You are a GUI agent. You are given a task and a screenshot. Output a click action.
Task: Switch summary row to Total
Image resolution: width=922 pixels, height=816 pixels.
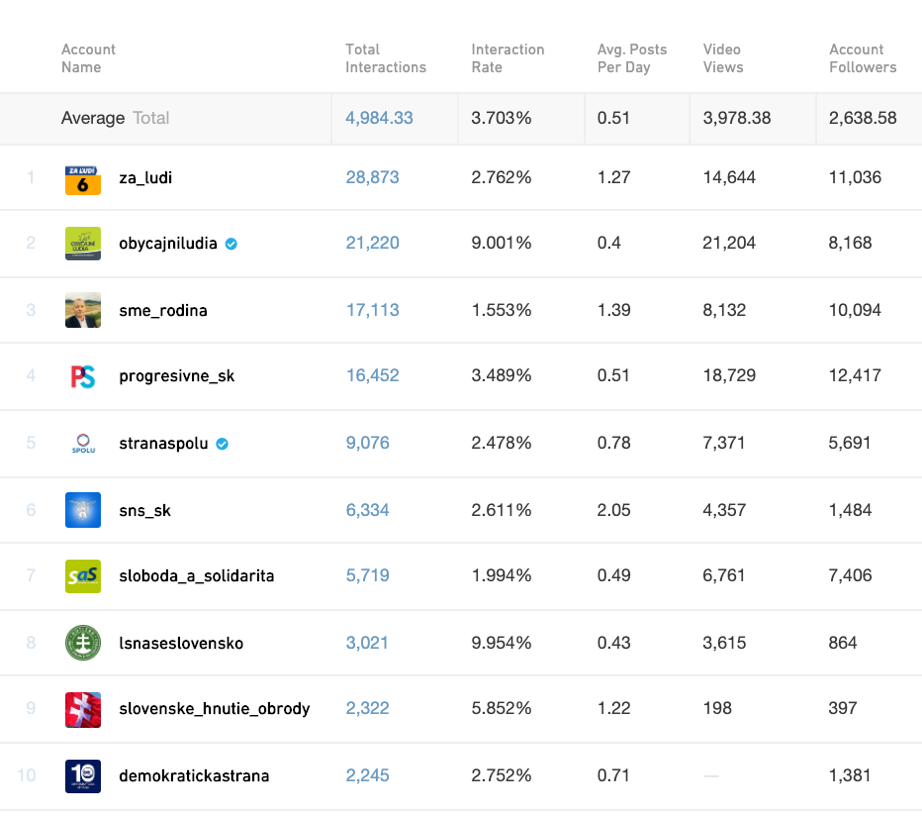[x=151, y=118]
